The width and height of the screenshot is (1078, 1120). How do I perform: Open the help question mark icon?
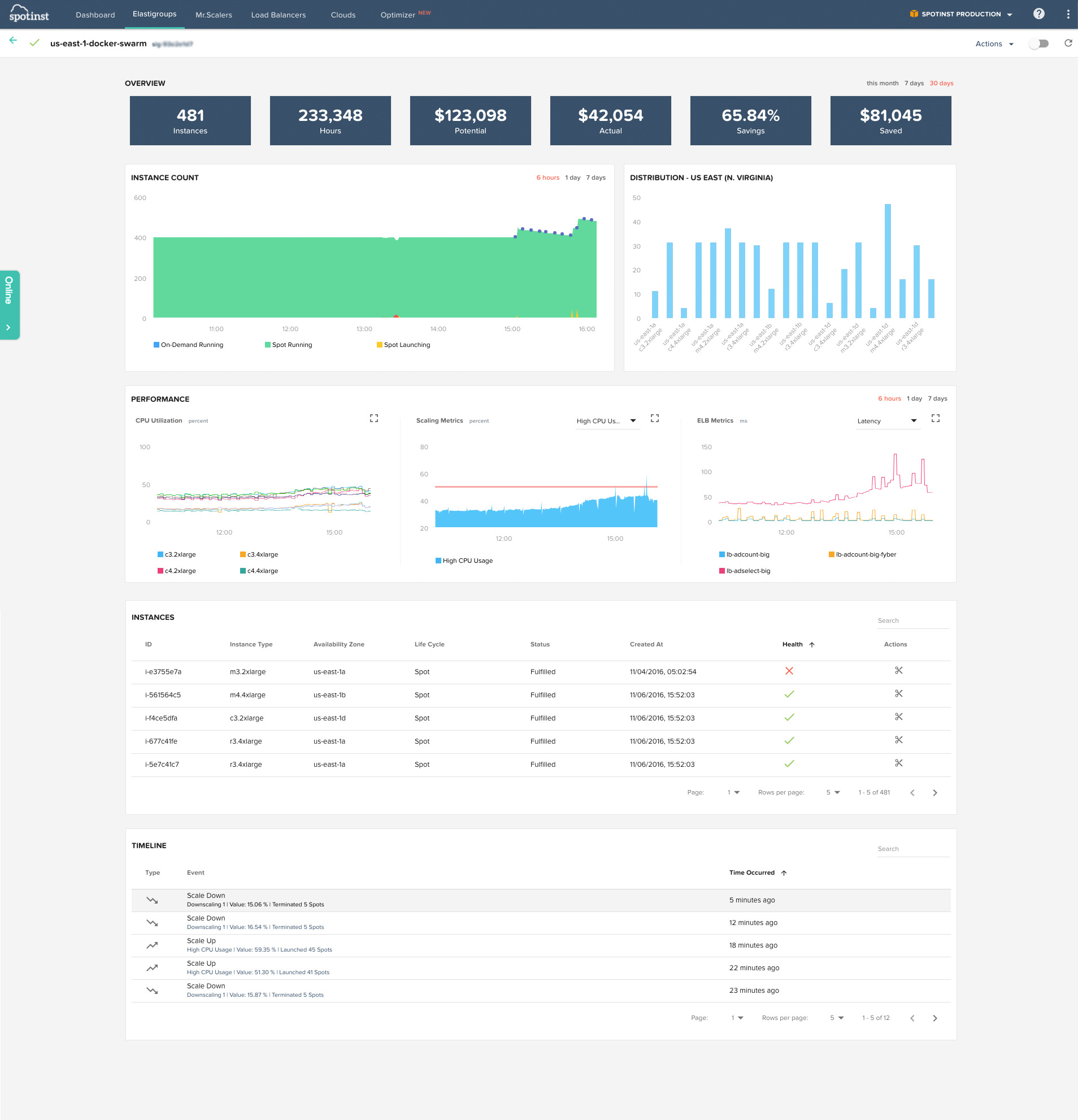pyautogui.click(x=1038, y=14)
